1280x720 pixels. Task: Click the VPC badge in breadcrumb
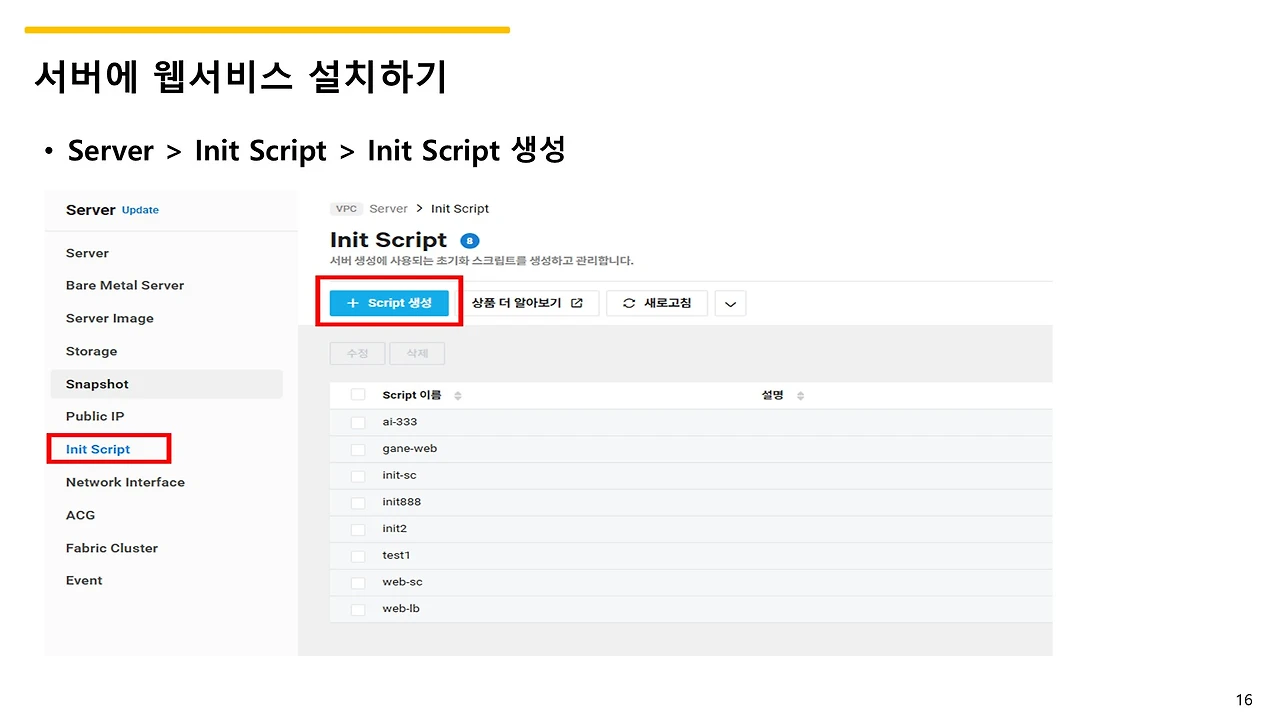346,209
